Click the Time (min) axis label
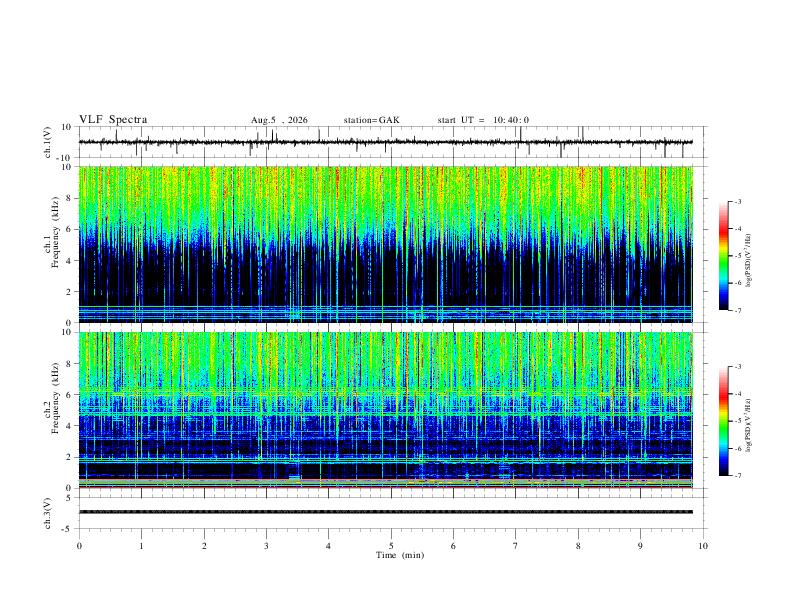Image resolution: width=792 pixels, height=612 pixels. coord(400,555)
